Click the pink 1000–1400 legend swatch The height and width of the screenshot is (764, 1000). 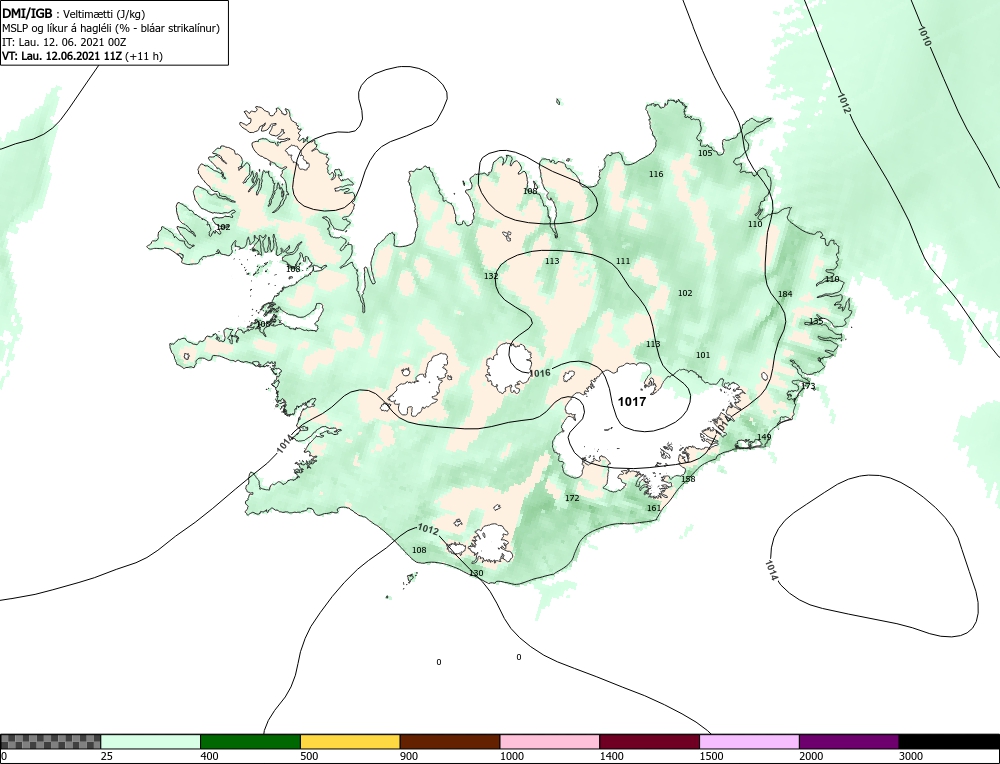coord(550,741)
